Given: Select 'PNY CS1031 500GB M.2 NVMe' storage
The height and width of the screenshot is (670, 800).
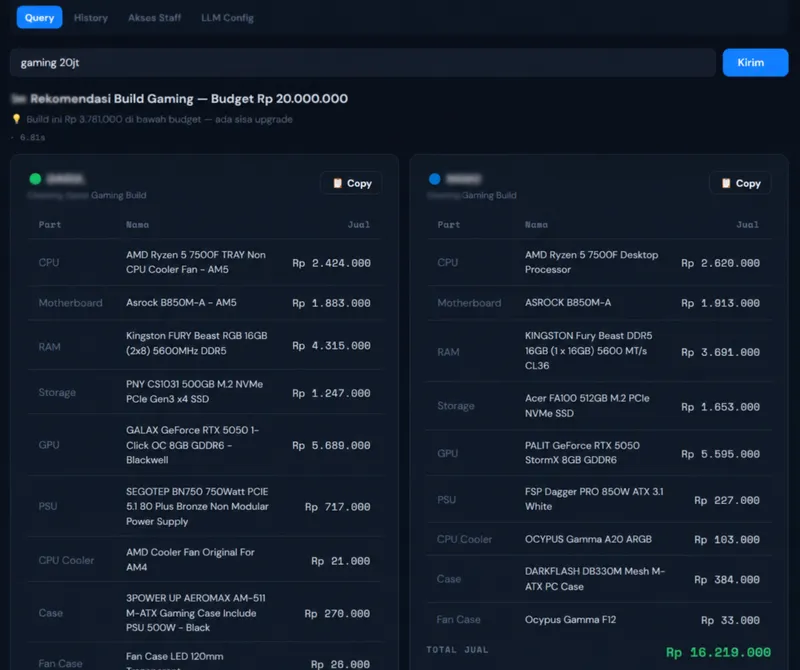Looking at the screenshot, I should [194, 391].
